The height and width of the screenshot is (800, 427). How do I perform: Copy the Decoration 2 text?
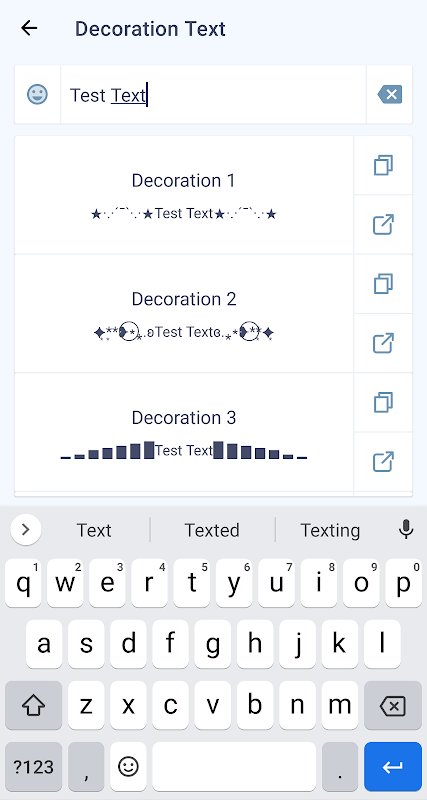pyautogui.click(x=383, y=284)
